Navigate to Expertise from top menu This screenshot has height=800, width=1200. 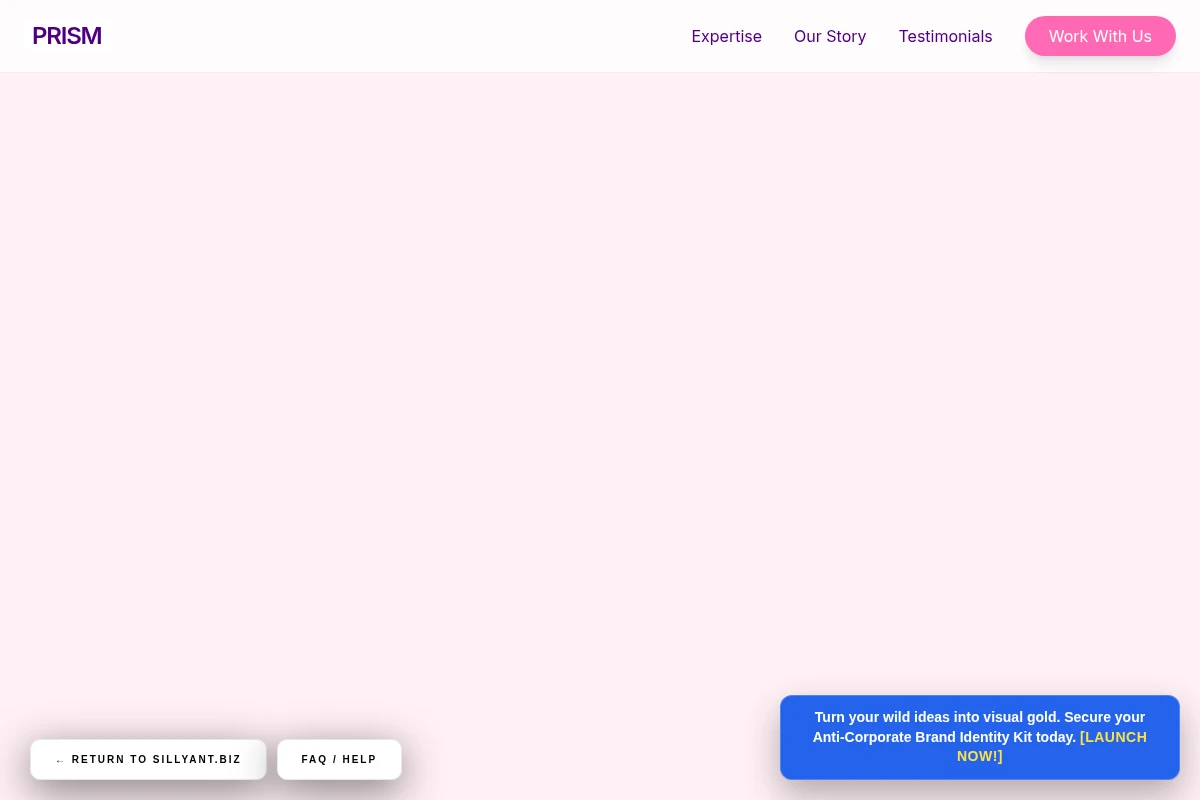[727, 36]
